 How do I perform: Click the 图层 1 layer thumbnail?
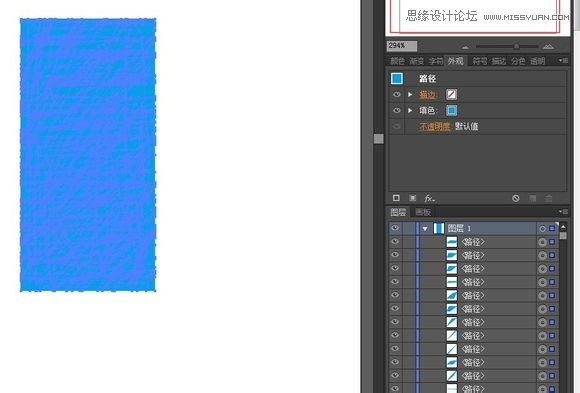[x=439, y=228]
